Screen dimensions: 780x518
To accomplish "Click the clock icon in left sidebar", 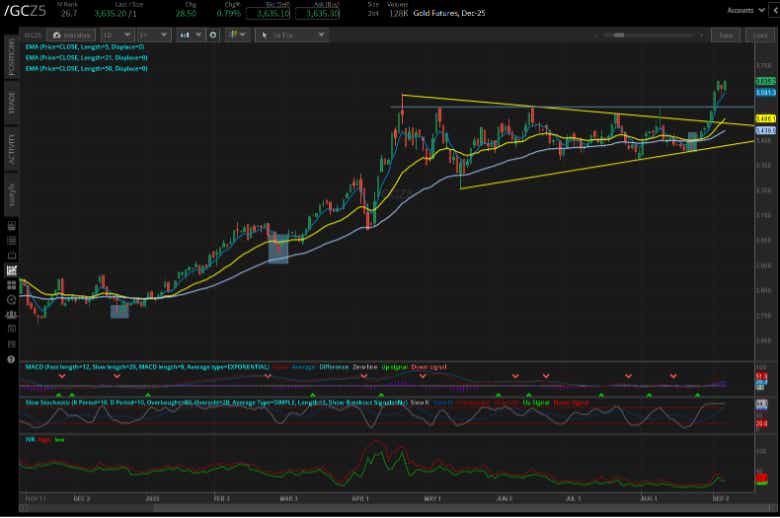I will pos(12,297).
